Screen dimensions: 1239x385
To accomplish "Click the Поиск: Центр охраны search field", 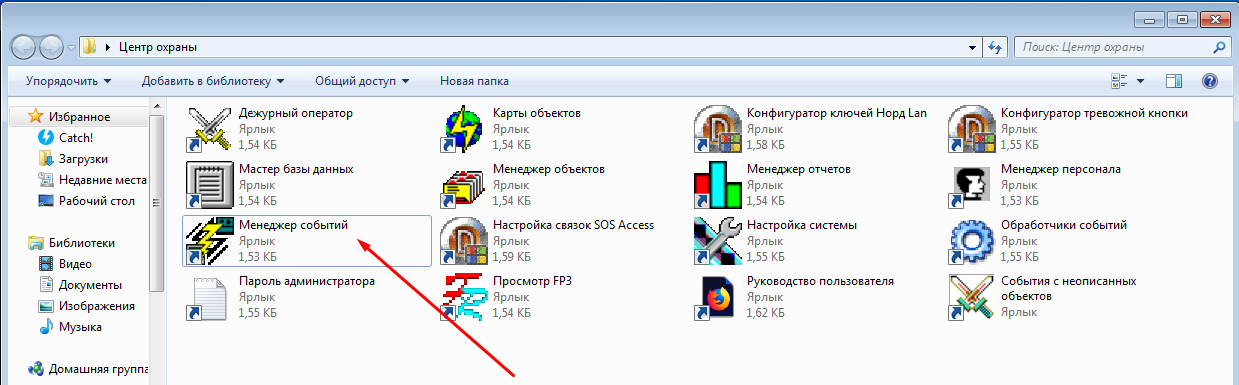I will [x=1122, y=47].
